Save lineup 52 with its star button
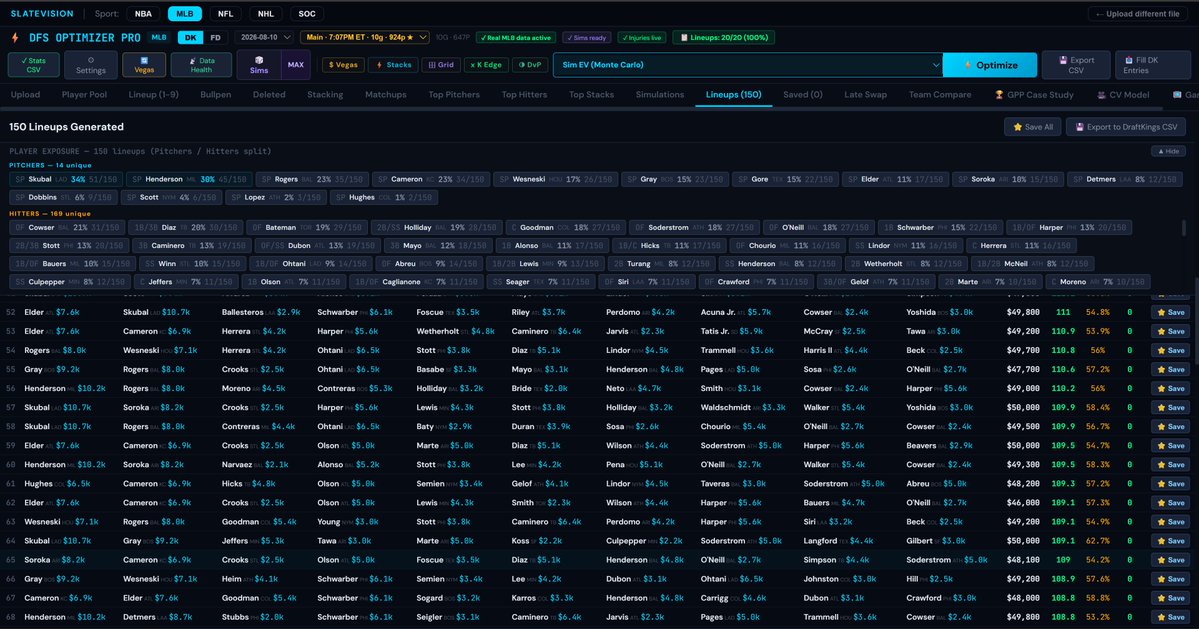Screen dimensions: 1199x629 [1171, 313]
